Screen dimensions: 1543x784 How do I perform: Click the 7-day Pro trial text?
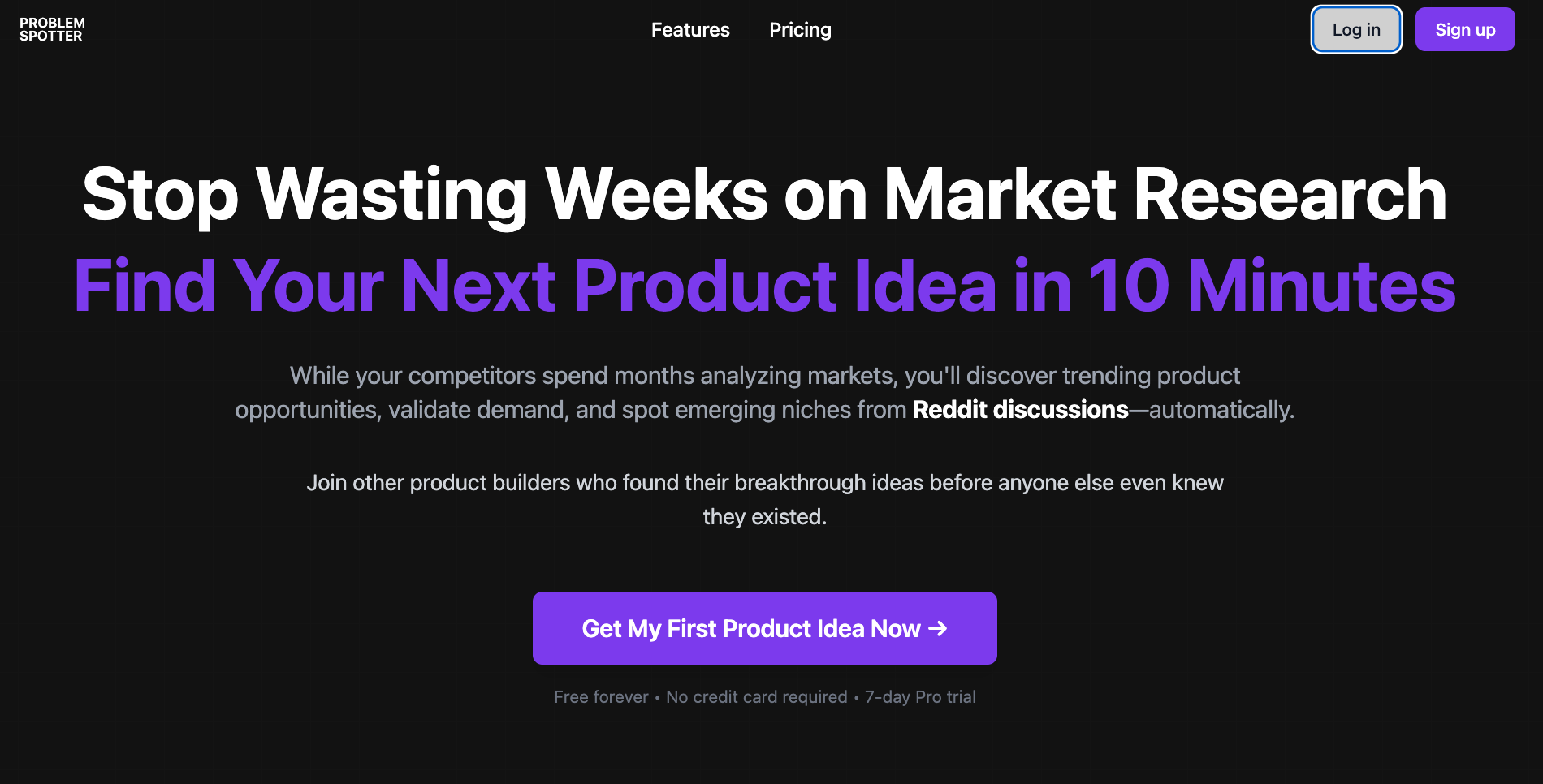[x=920, y=697]
